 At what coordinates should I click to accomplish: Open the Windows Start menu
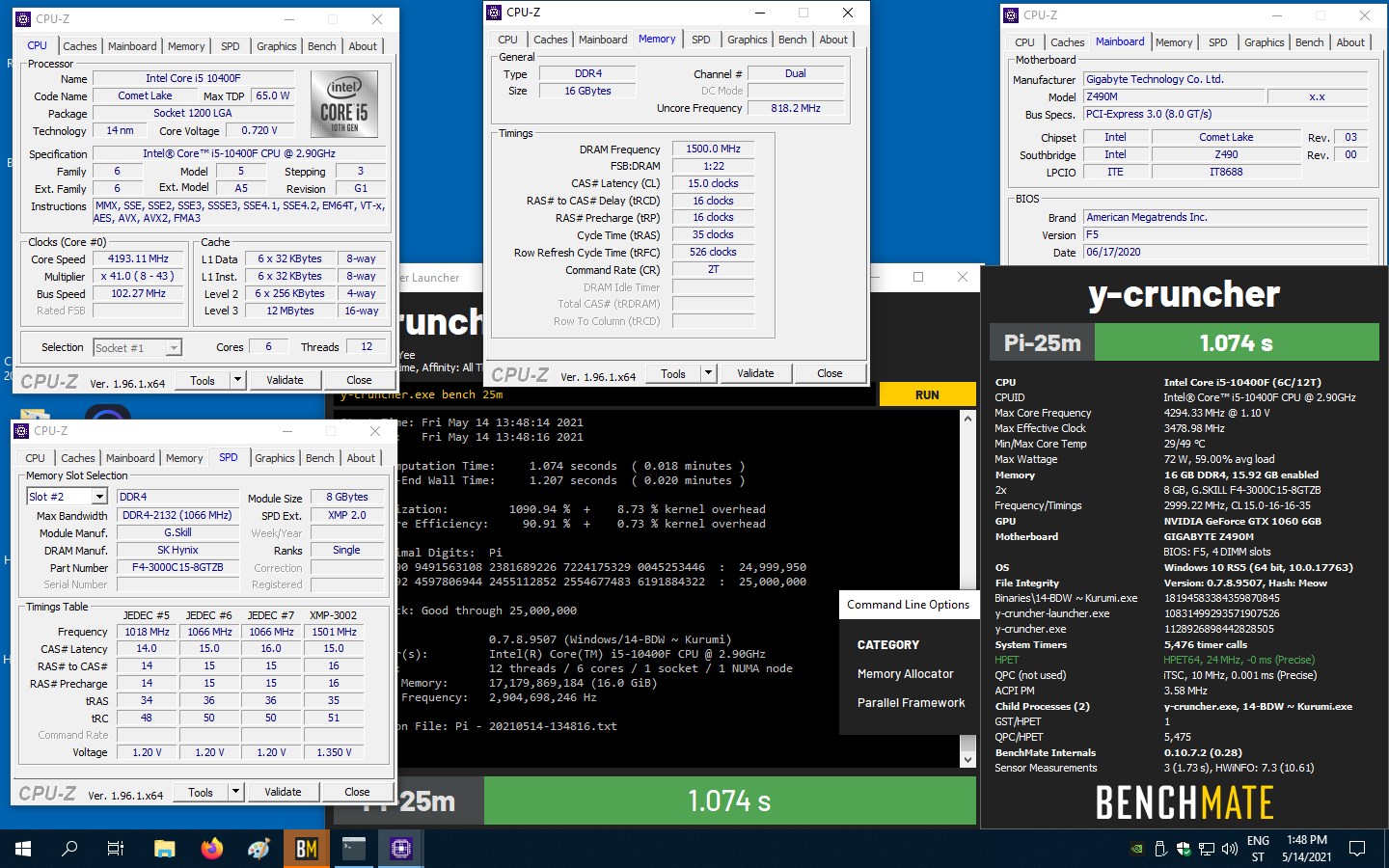(22, 849)
